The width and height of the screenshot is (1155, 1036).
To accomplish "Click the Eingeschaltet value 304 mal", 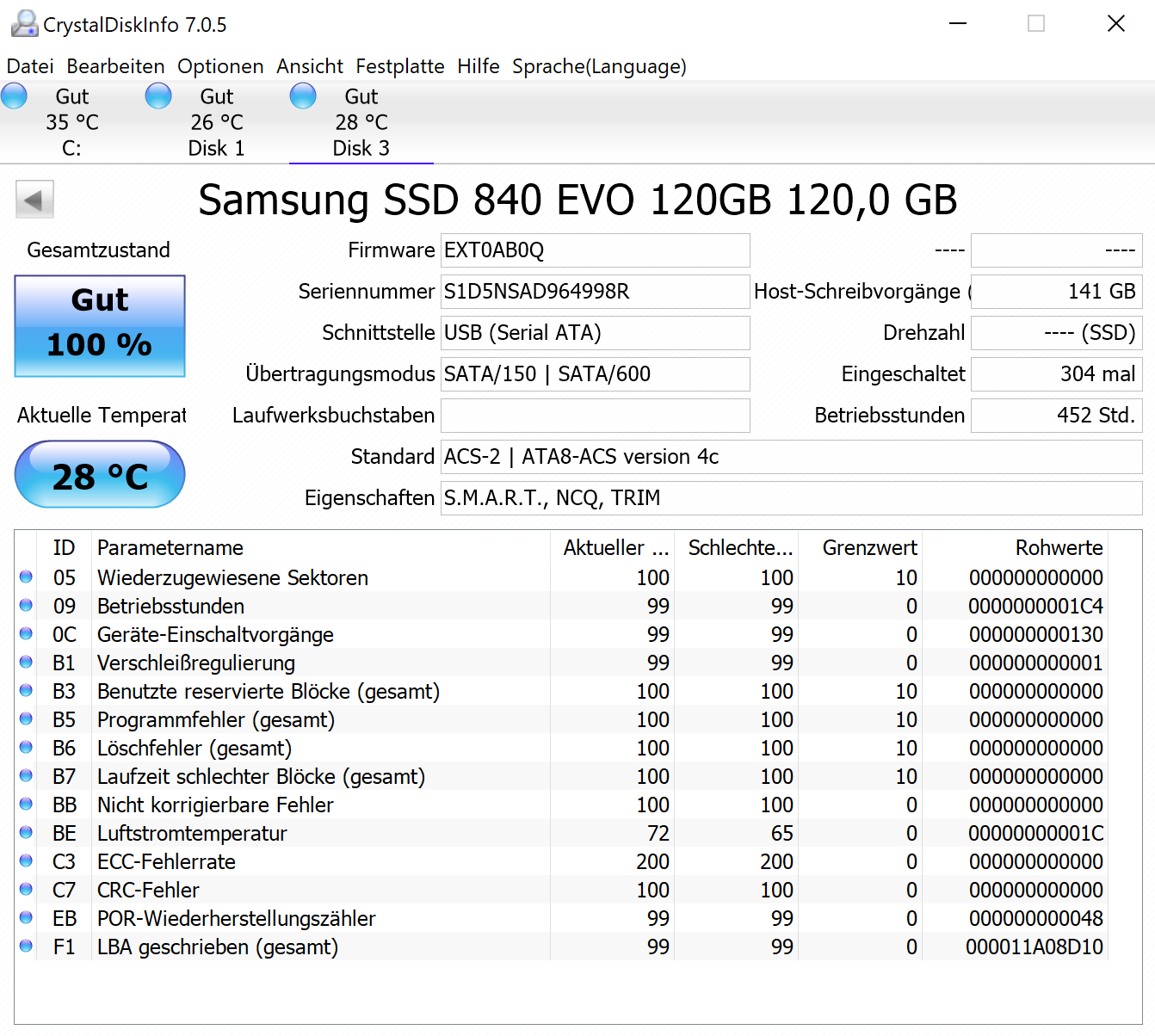I will (x=1056, y=374).
